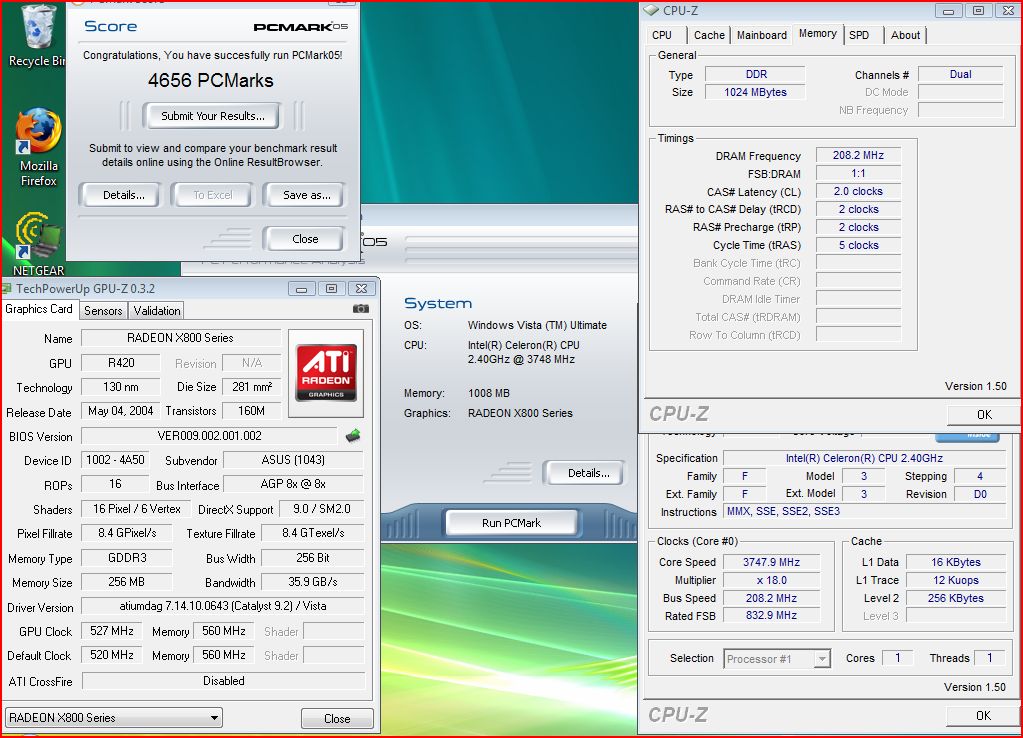Viewport: 1023px width, 738px height.
Task: Click the Core Speed 3747.9 MHz value
Action: 771,562
